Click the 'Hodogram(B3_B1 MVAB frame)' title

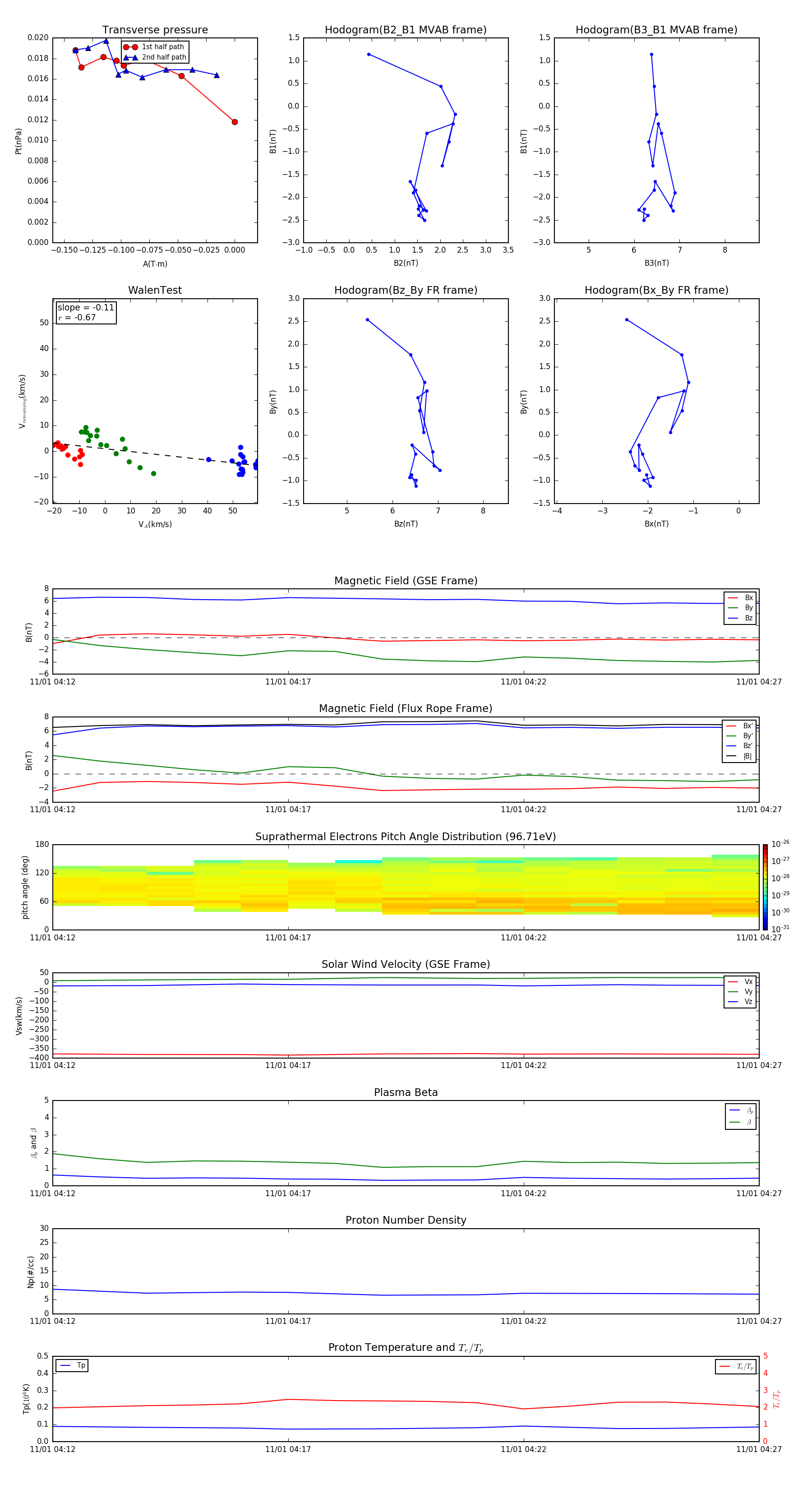(x=656, y=30)
